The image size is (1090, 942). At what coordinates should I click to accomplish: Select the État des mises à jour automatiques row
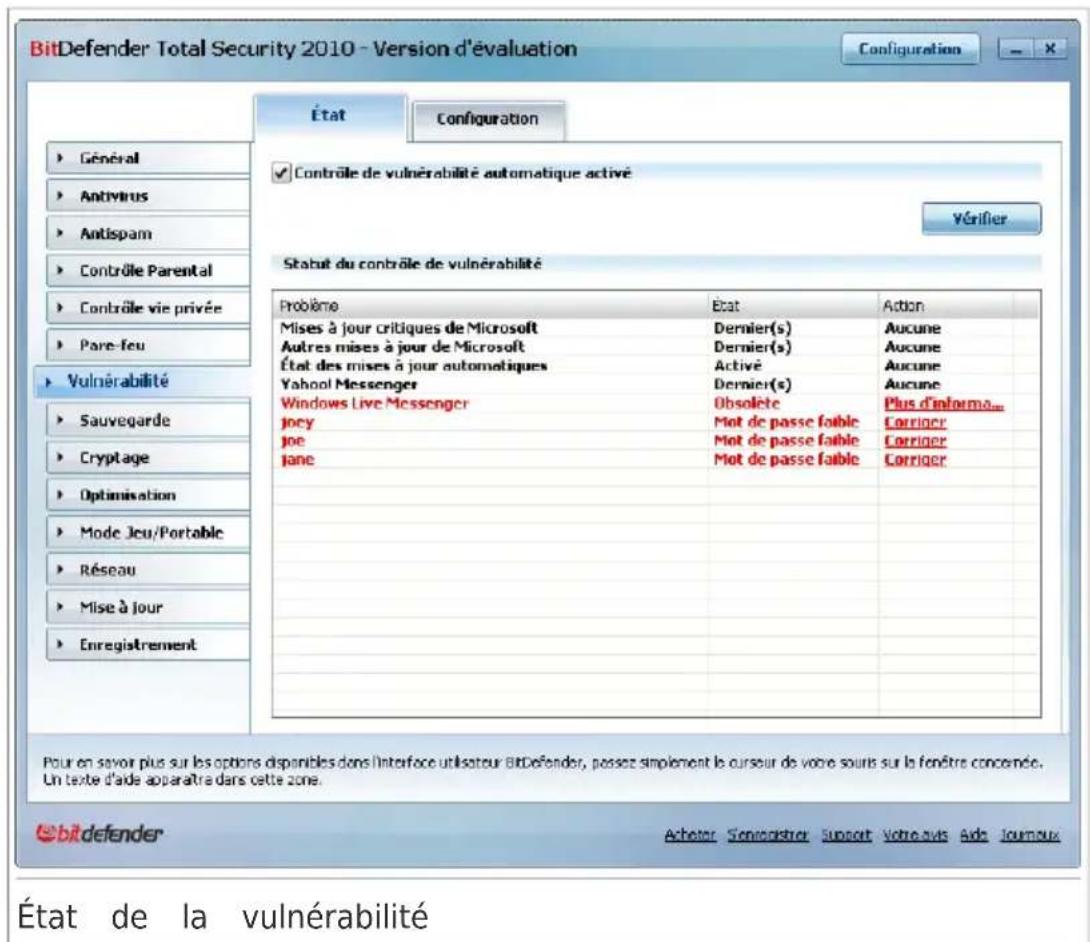(656, 366)
